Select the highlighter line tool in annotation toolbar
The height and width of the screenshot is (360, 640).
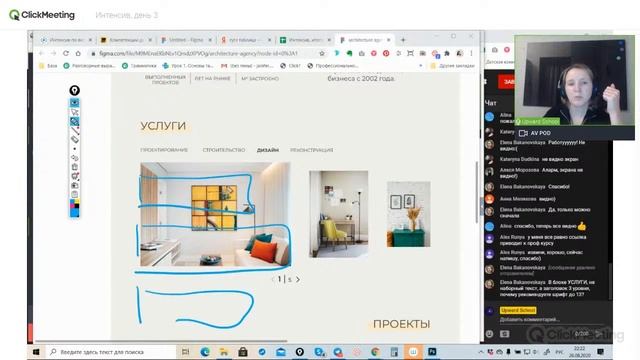pos(75,131)
